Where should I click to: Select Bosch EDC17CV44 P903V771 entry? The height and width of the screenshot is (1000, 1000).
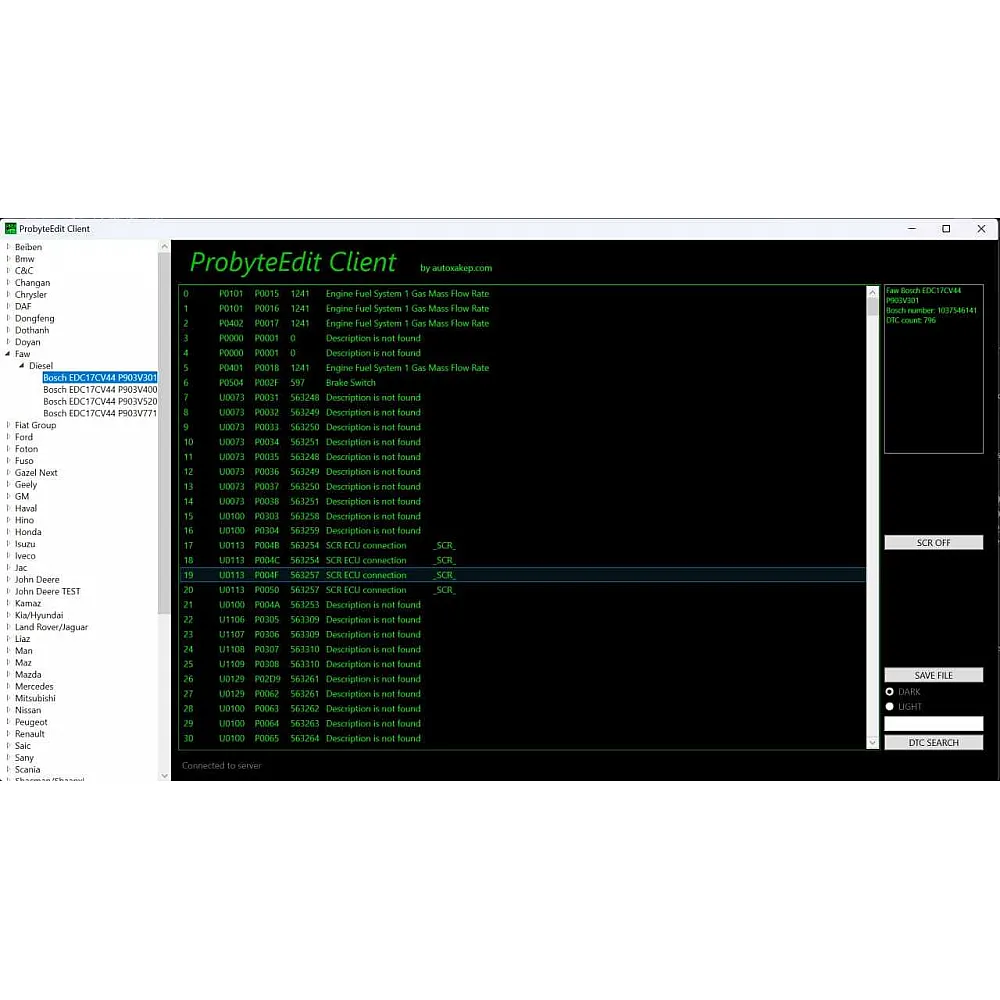[99, 413]
